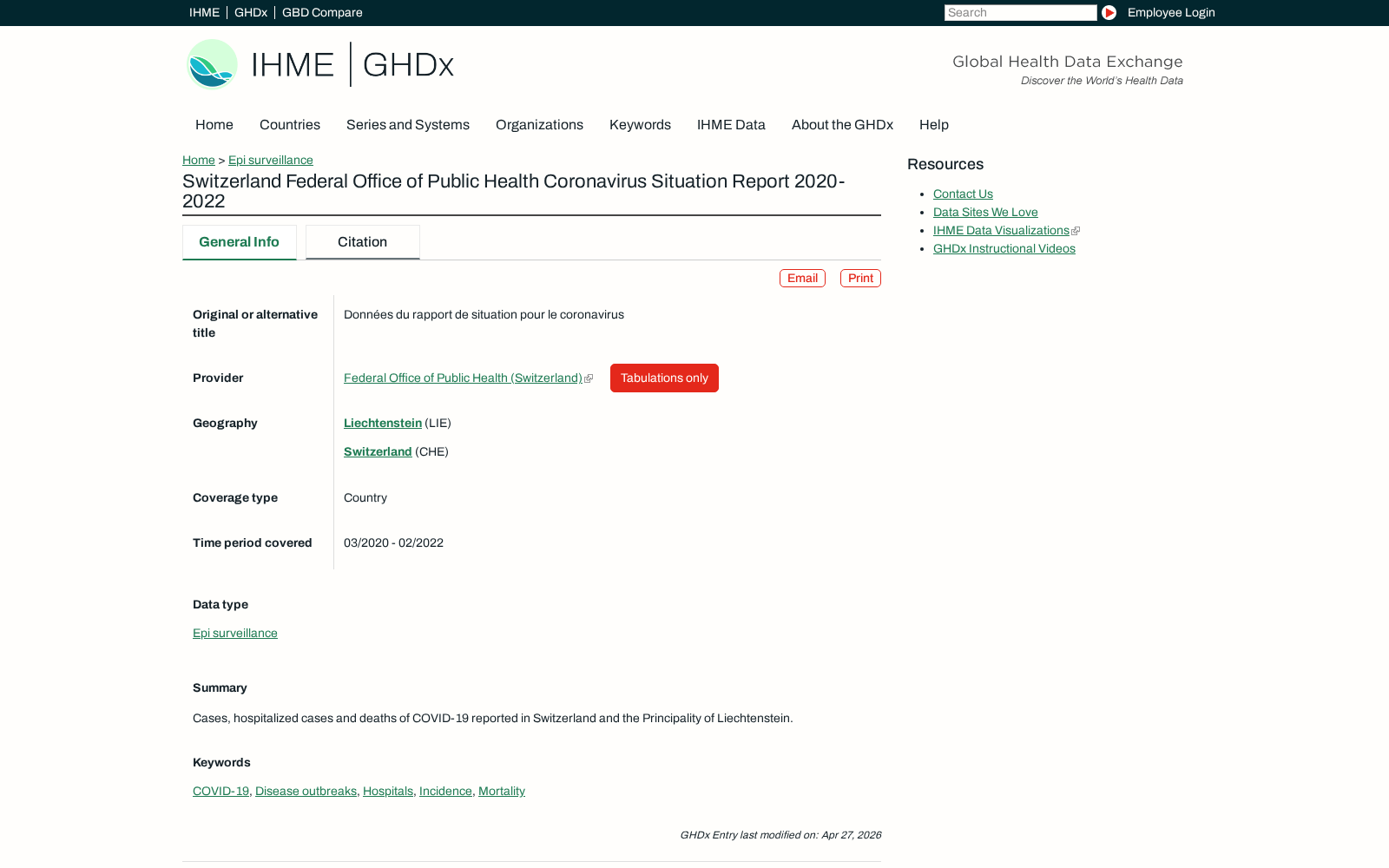Viewport: 1389px width, 868px height.
Task: Open GHDx Instructional Videos link
Action: (x=1004, y=248)
